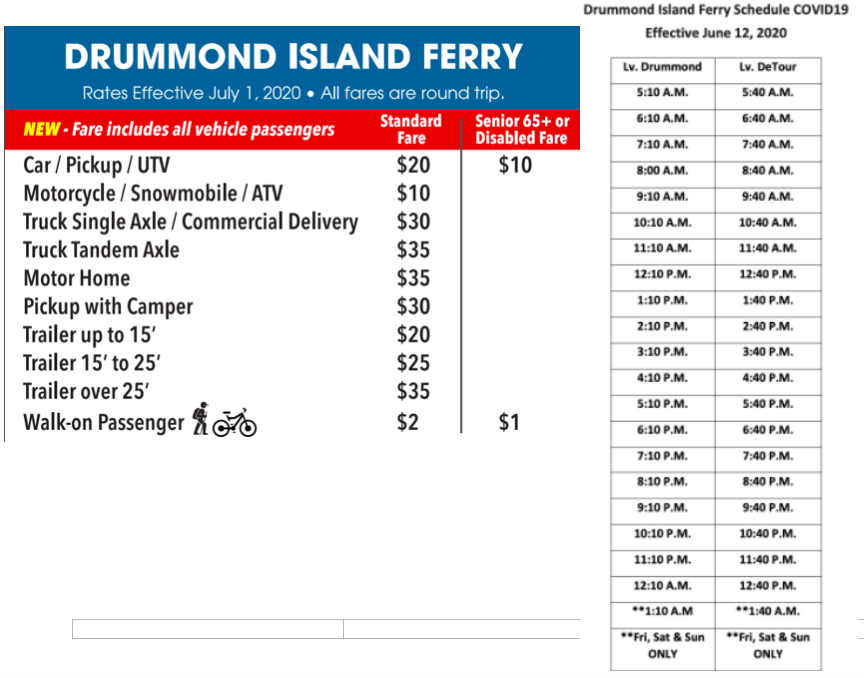Click the empty left box below the fare table

[x=208, y=629]
